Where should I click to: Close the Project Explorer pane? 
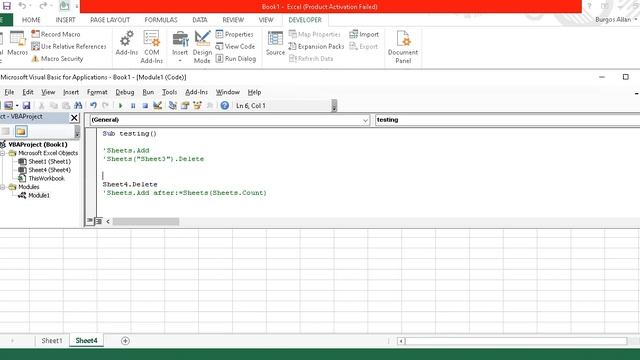74,118
